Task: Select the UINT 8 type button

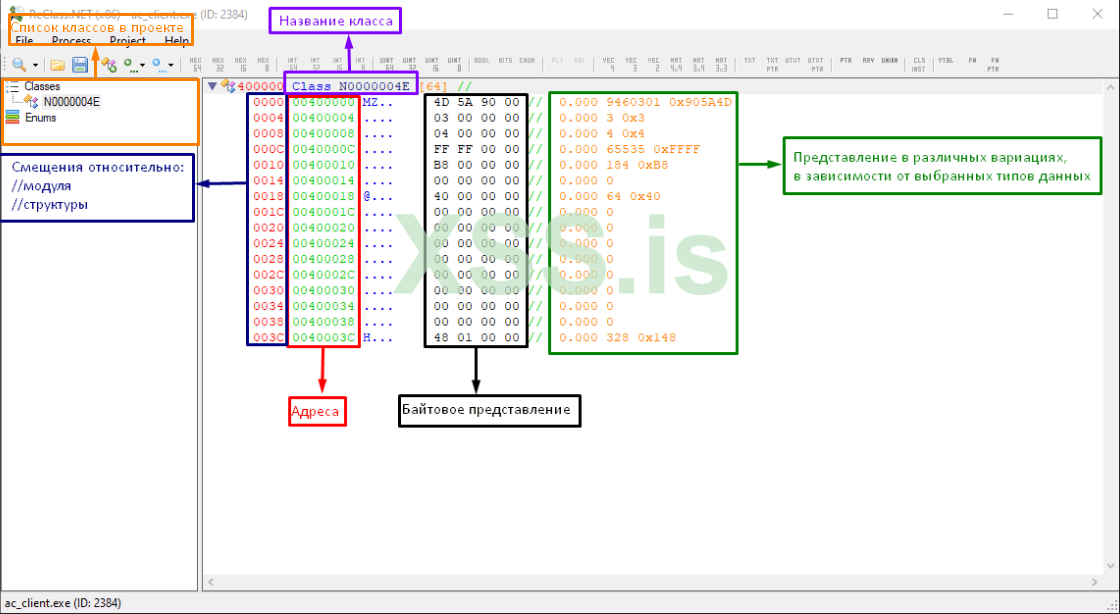Action: tap(454, 65)
